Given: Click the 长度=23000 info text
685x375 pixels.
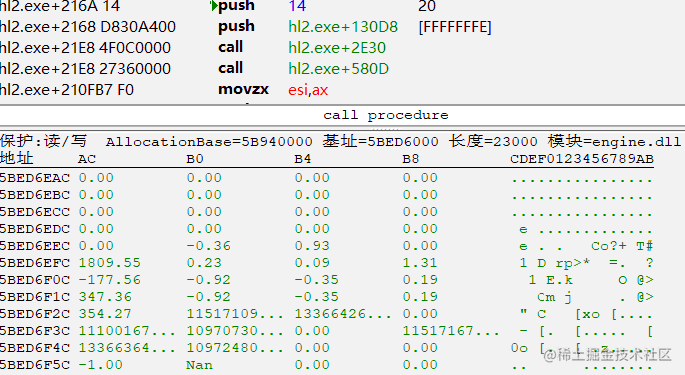Looking at the screenshot, I should coord(493,141).
